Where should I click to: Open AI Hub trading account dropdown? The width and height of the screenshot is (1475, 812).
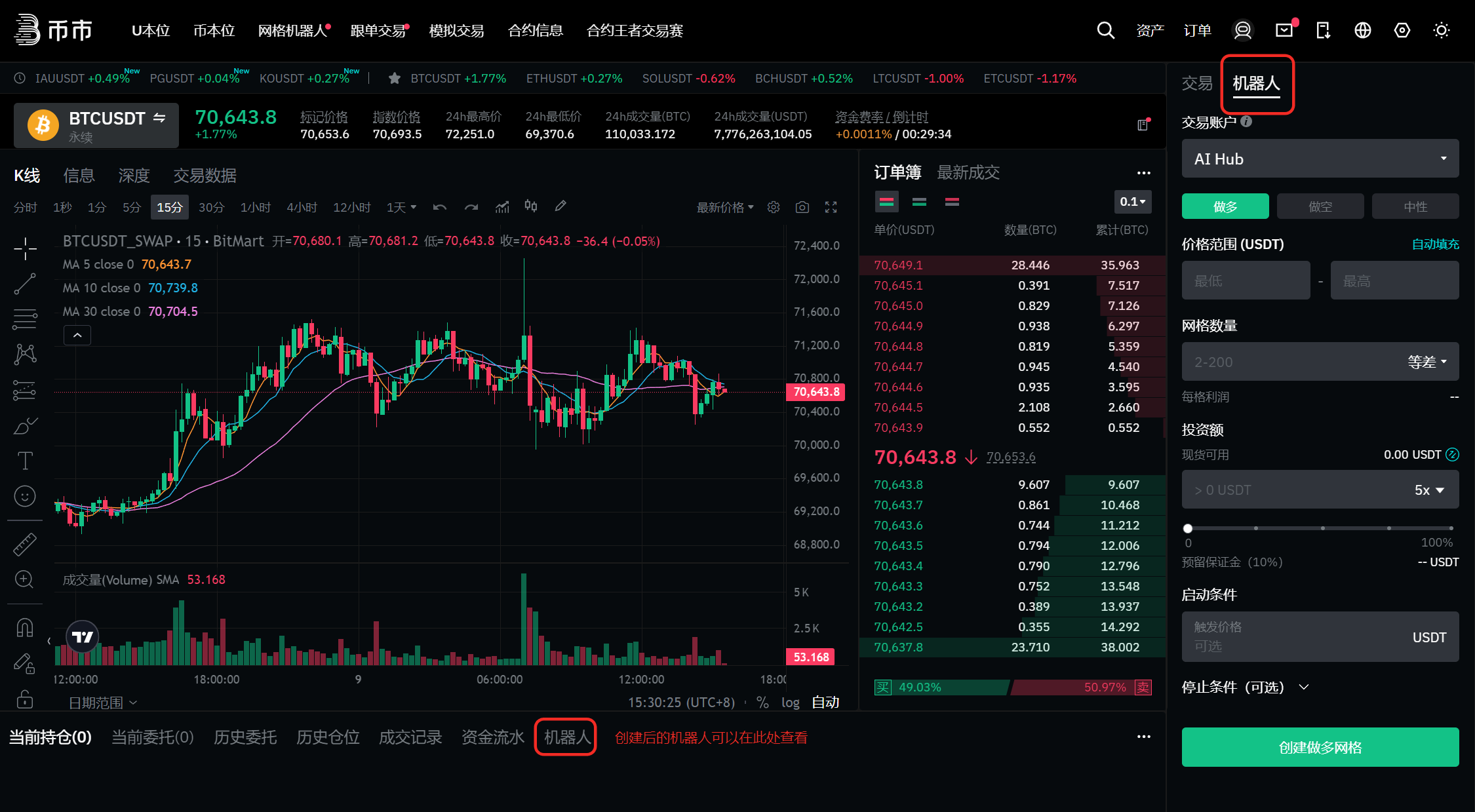point(1320,159)
